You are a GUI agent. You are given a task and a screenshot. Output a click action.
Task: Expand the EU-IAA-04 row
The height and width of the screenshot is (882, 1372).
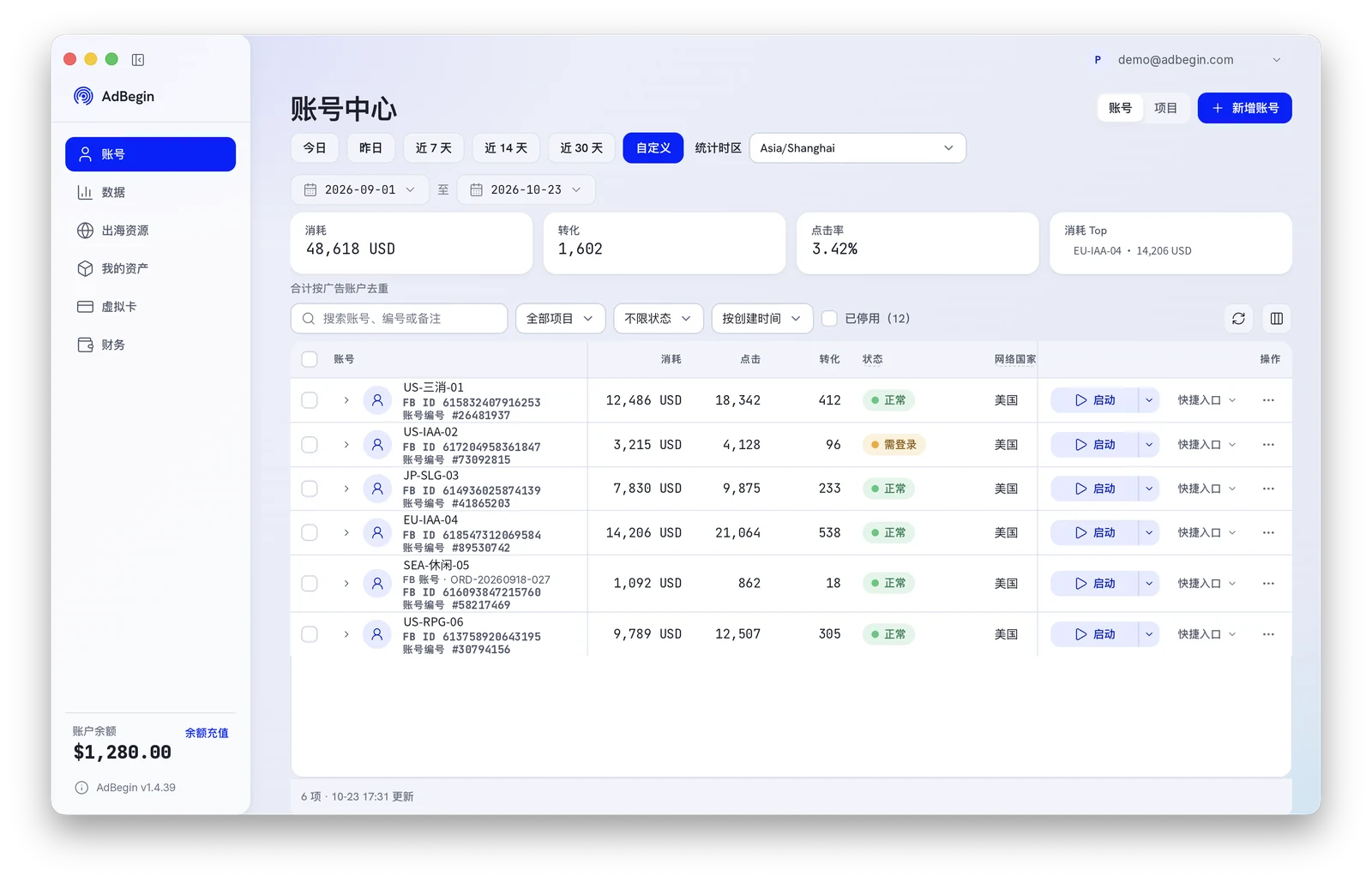pos(346,533)
